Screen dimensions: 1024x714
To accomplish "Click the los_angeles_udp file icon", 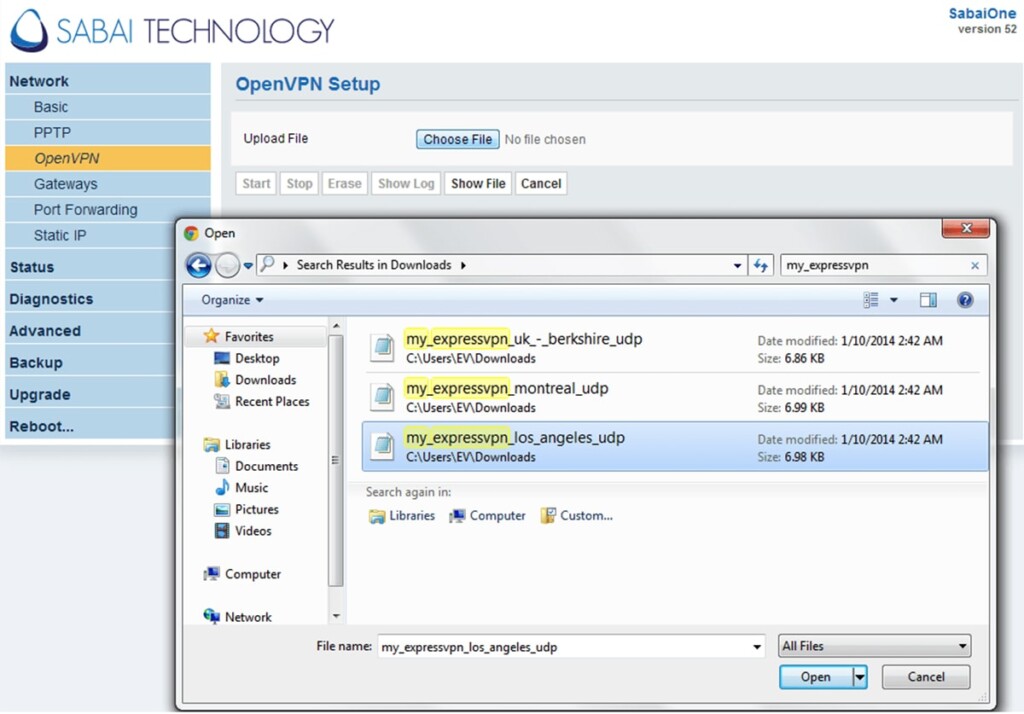I will [x=383, y=446].
